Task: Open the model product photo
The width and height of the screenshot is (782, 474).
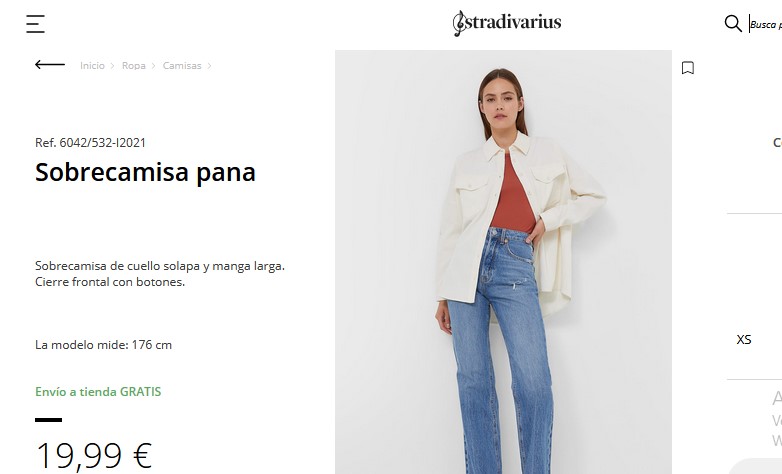Action: 503,262
